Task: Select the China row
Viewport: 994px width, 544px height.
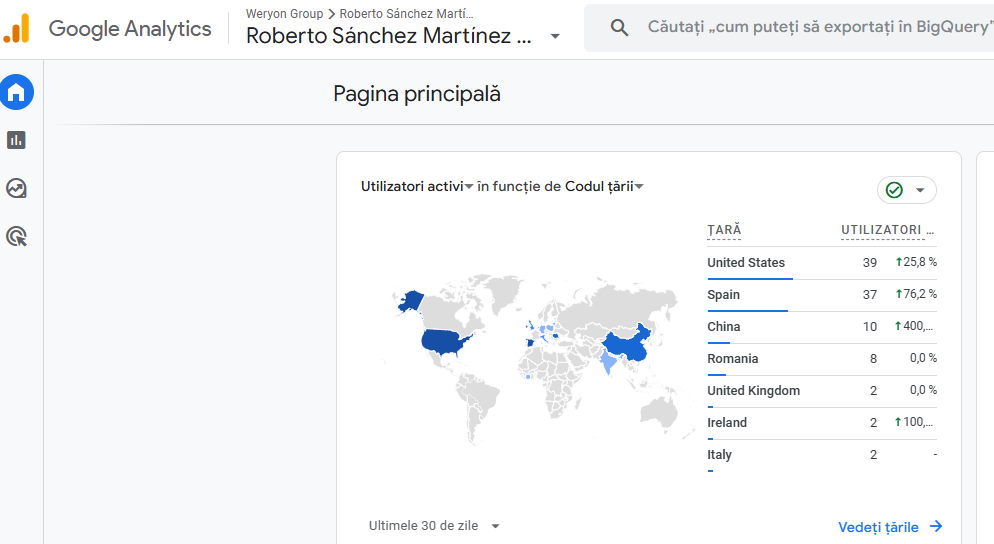Action: (x=822, y=327)
